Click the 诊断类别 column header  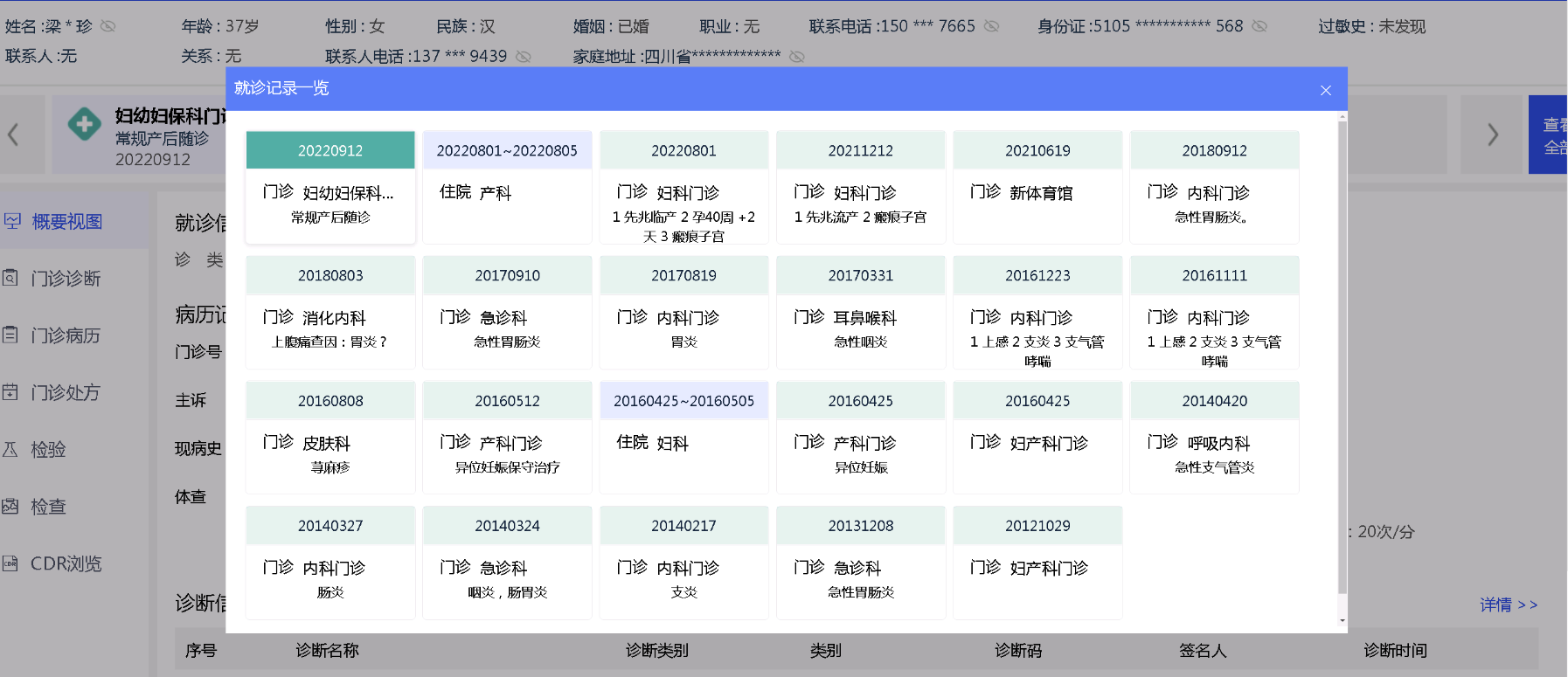point(656,650)
